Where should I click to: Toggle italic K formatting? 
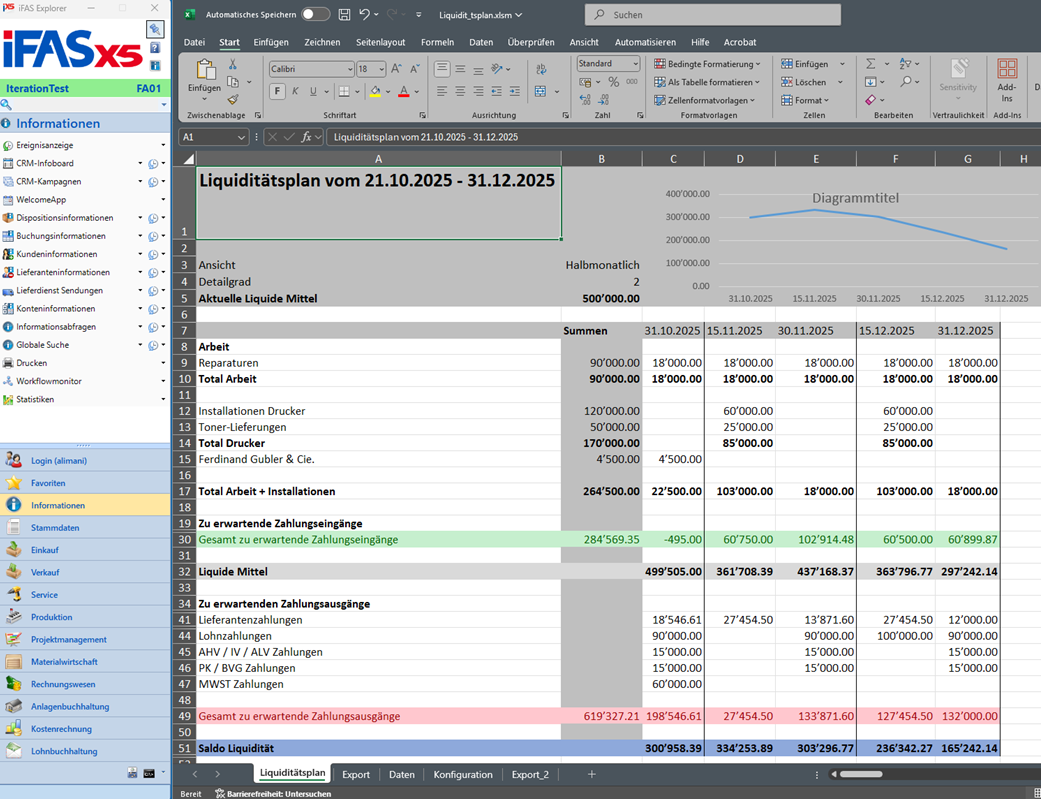click(x=295, y=91)
